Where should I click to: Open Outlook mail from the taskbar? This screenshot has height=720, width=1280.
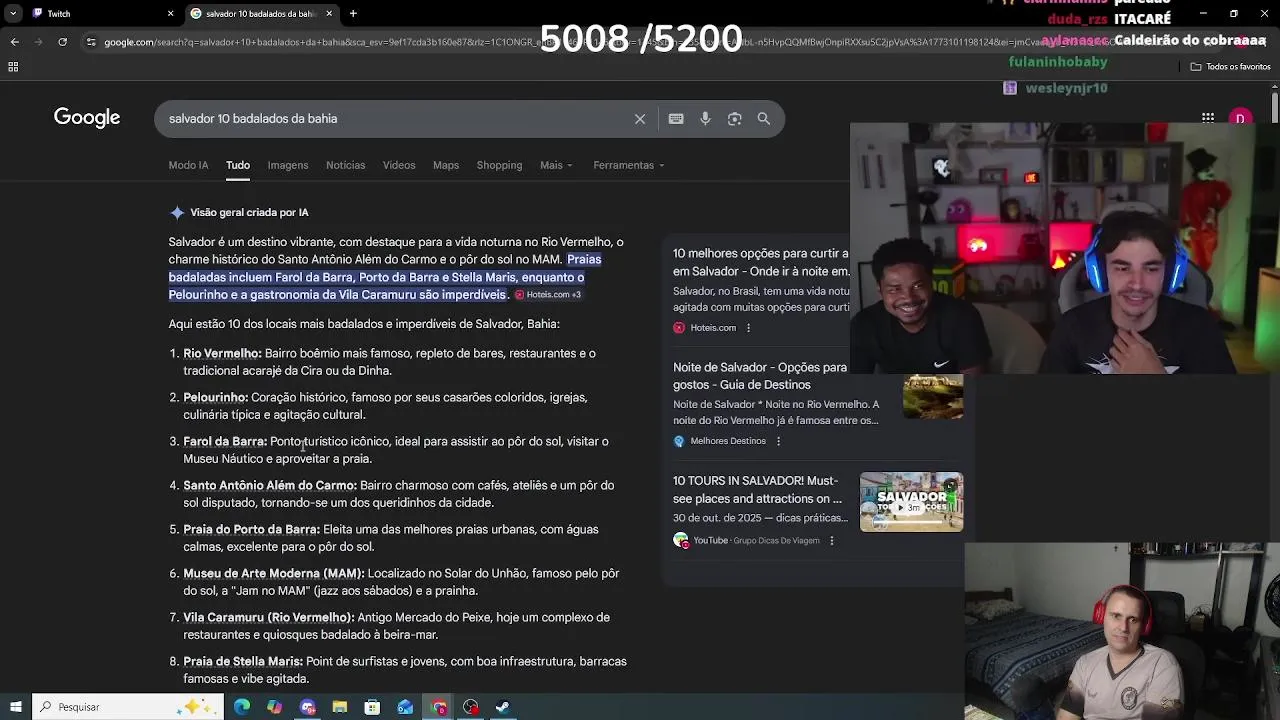click(x=405, y=707)
